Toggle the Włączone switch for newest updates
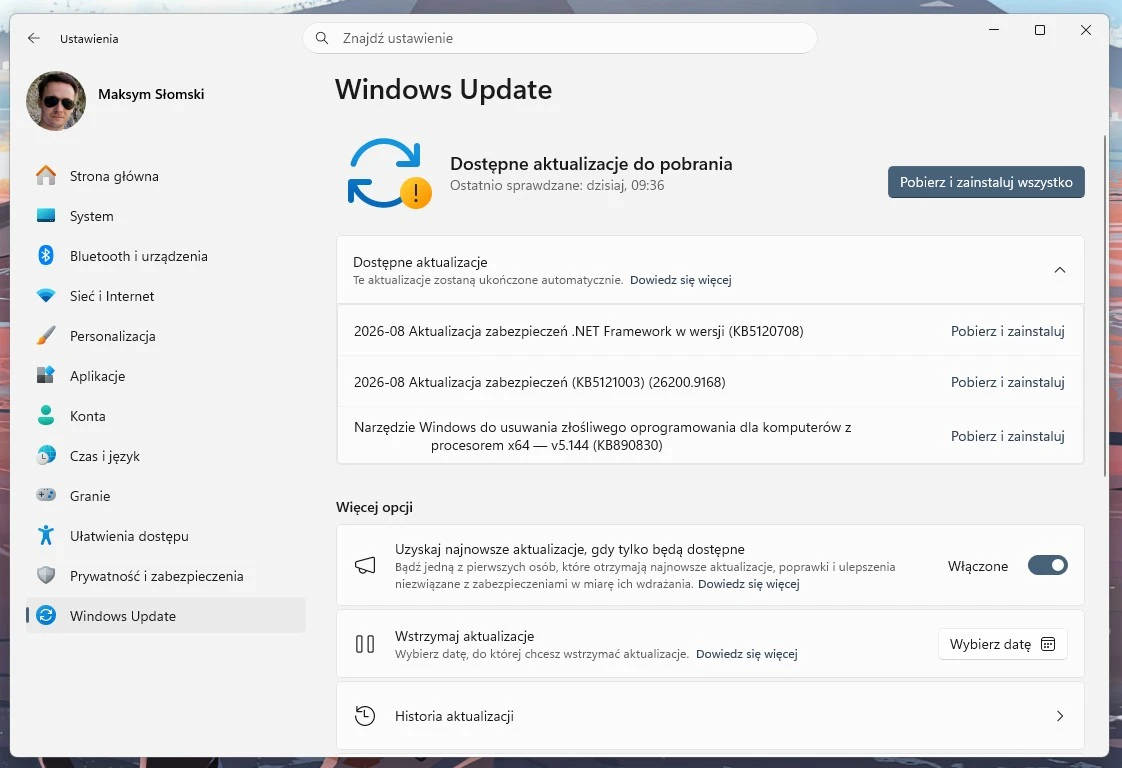1122x768 pixels. point(1048,565)
